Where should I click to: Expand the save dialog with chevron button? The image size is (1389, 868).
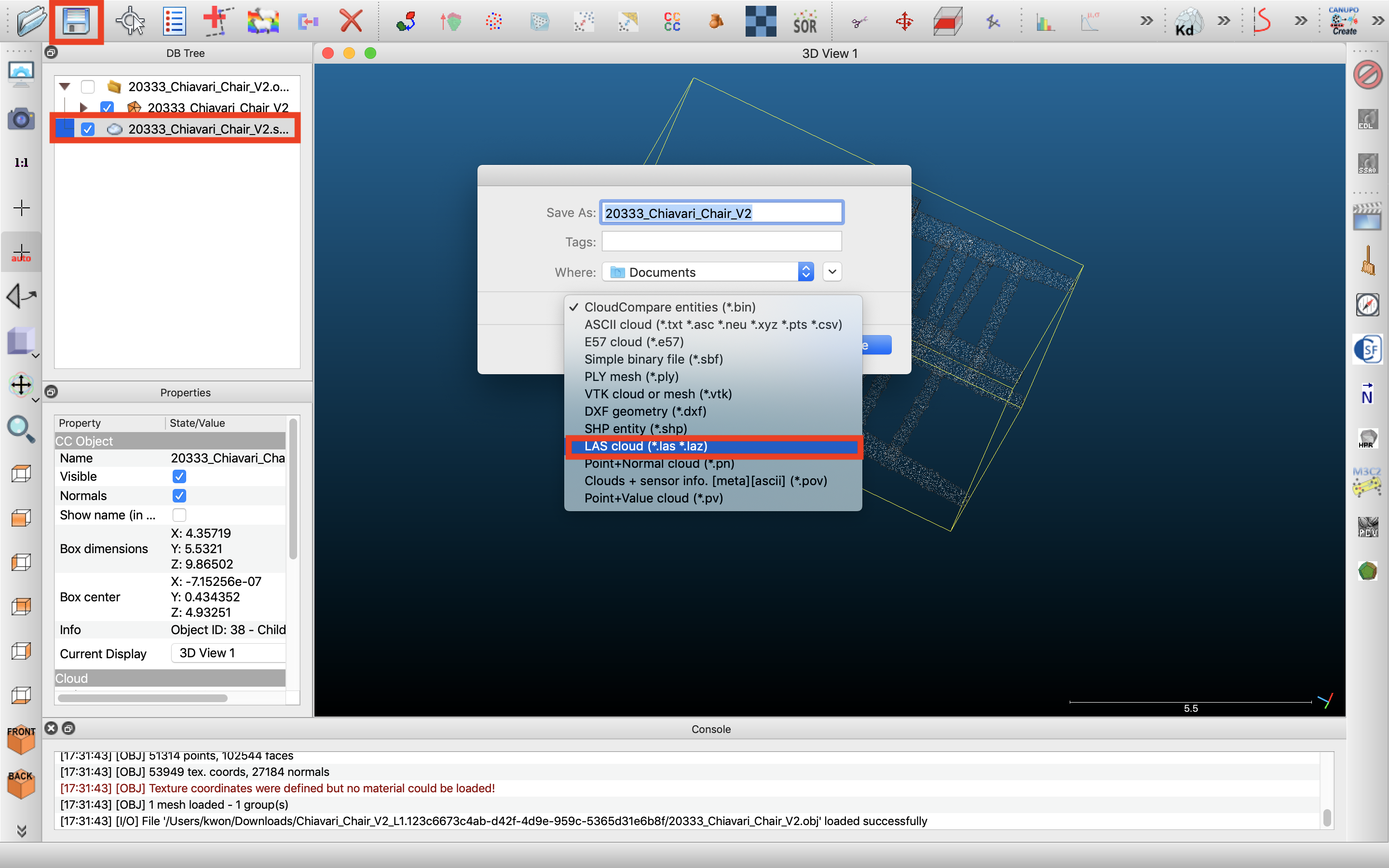click(831, 271)
